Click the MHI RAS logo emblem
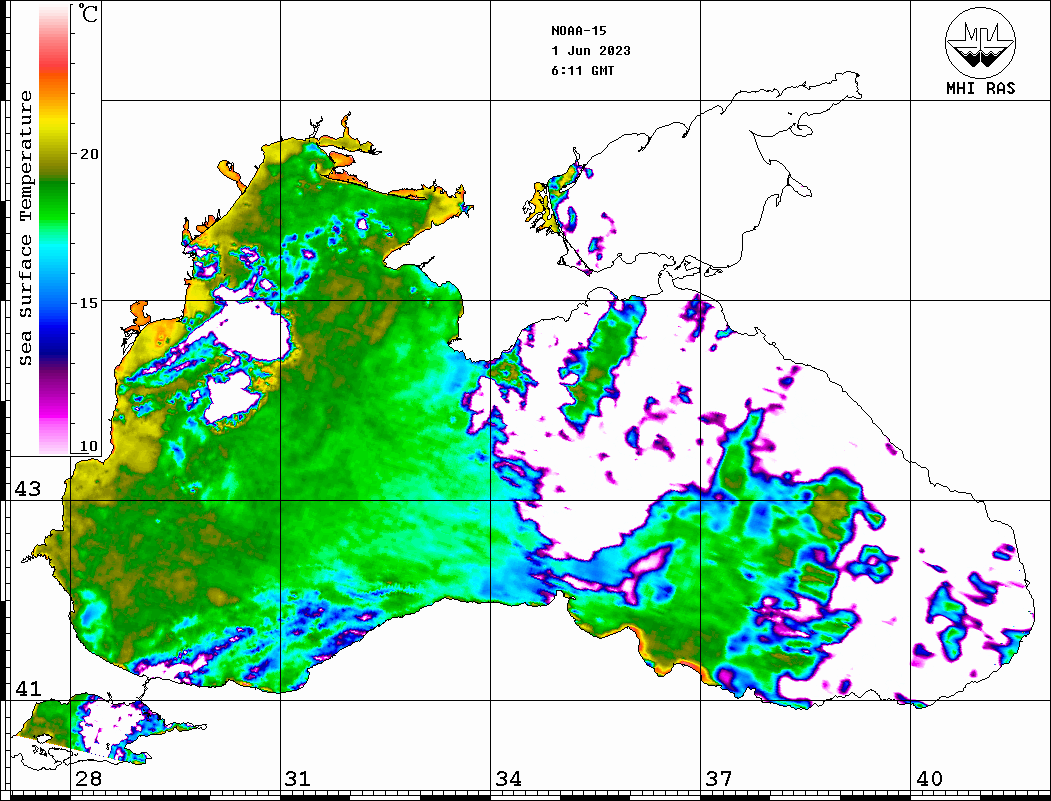Screen dimensions: 1051x801 click(x=980, y=42)
